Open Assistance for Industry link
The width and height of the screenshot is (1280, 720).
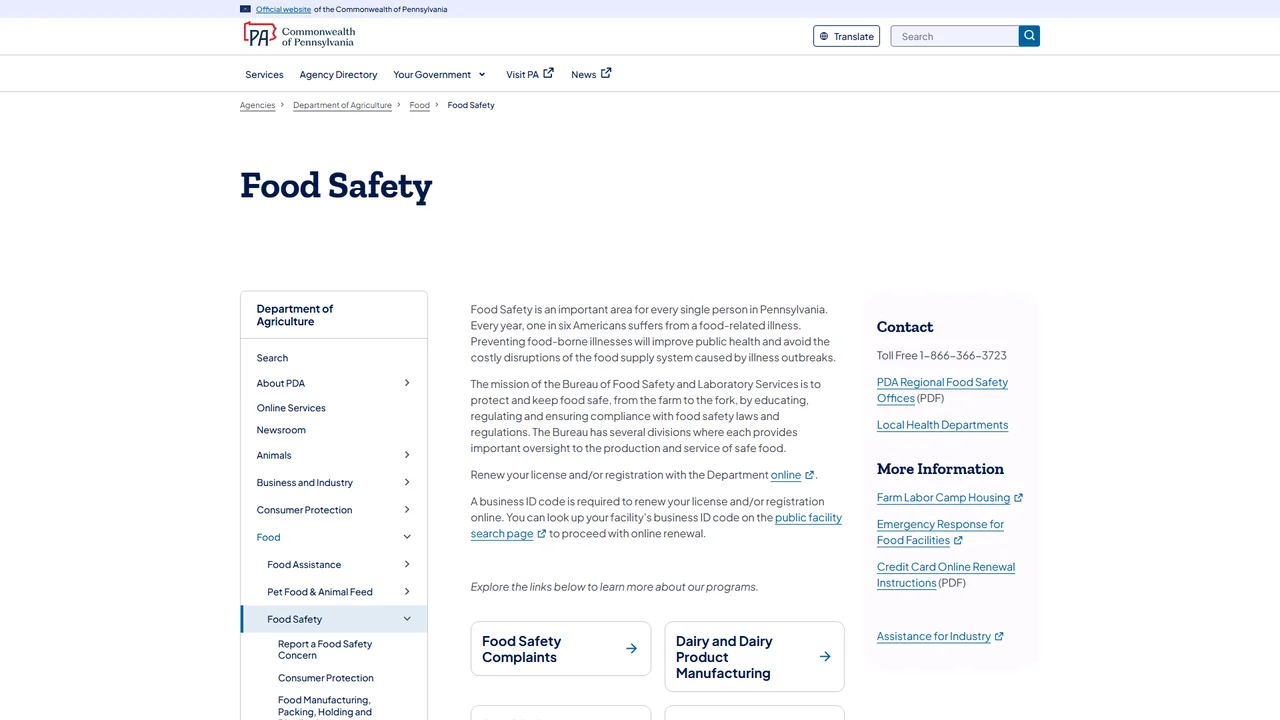940,636
